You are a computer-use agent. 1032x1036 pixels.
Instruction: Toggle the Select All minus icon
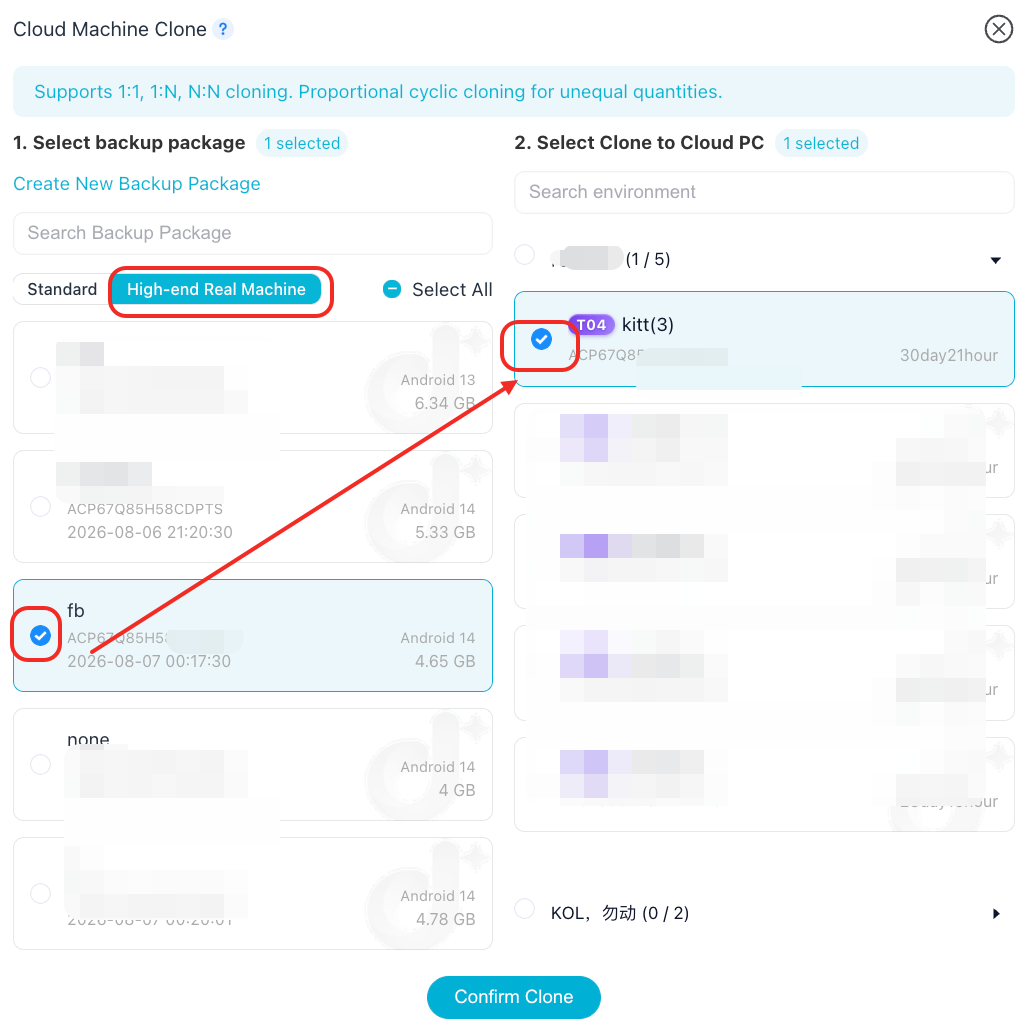click(392, 289)
